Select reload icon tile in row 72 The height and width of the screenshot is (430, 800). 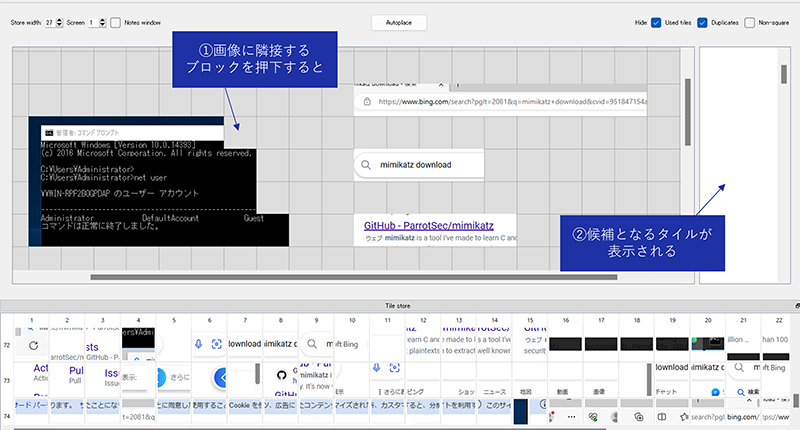pos(32,344)
